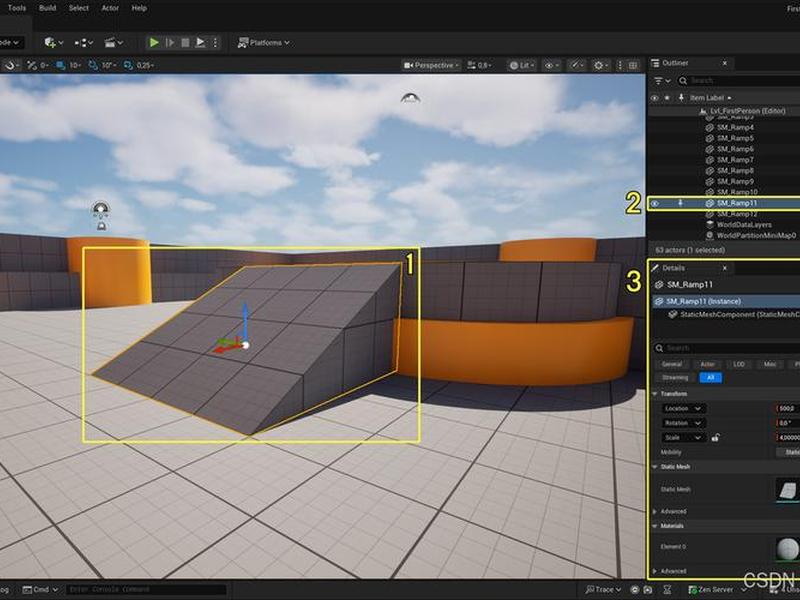This screenshot has height=600, width=800.
Task: Open the Platforms dropdown
Action: click(263, 43)
